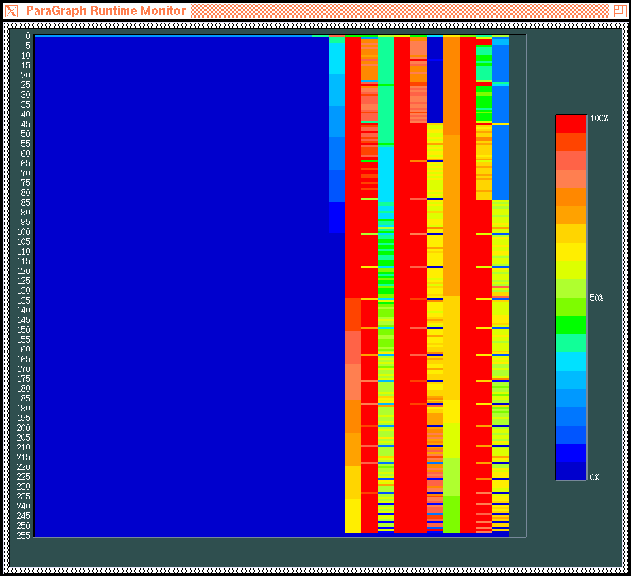Click the stepped light-blue block in heatmap

[337, 130]
